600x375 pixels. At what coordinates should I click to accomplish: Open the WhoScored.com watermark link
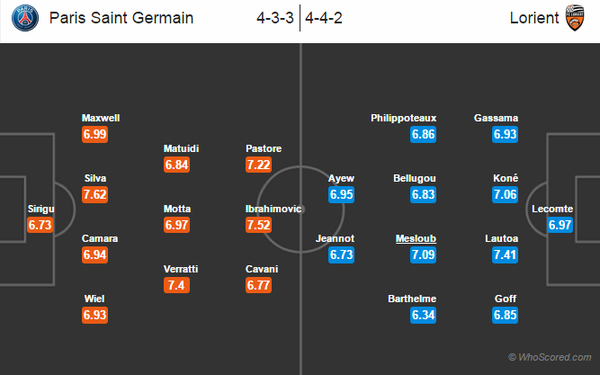(550, 357)
